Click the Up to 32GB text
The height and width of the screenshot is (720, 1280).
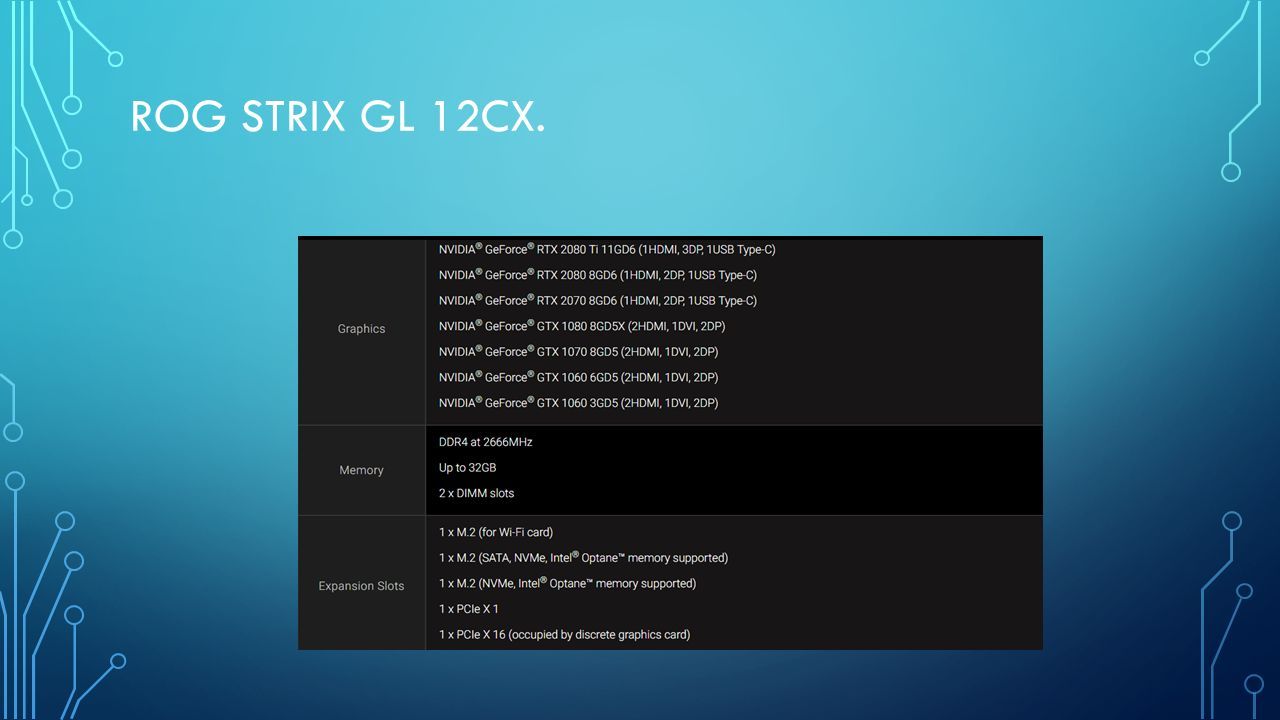pos(467,468)
